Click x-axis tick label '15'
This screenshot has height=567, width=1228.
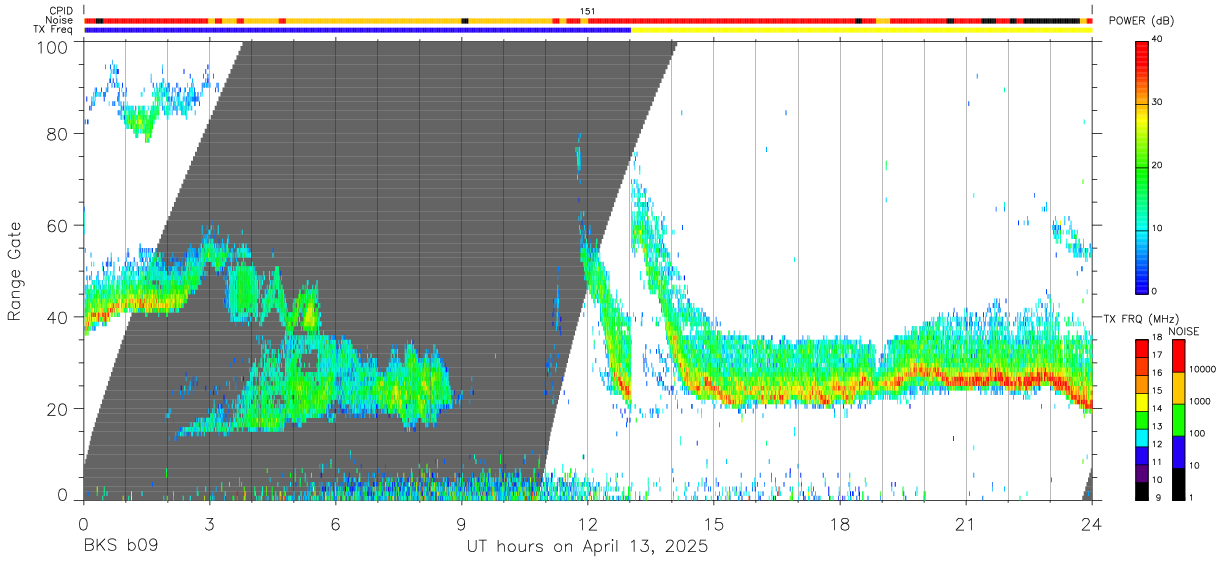pyautogui.click(x=714, y=524)
